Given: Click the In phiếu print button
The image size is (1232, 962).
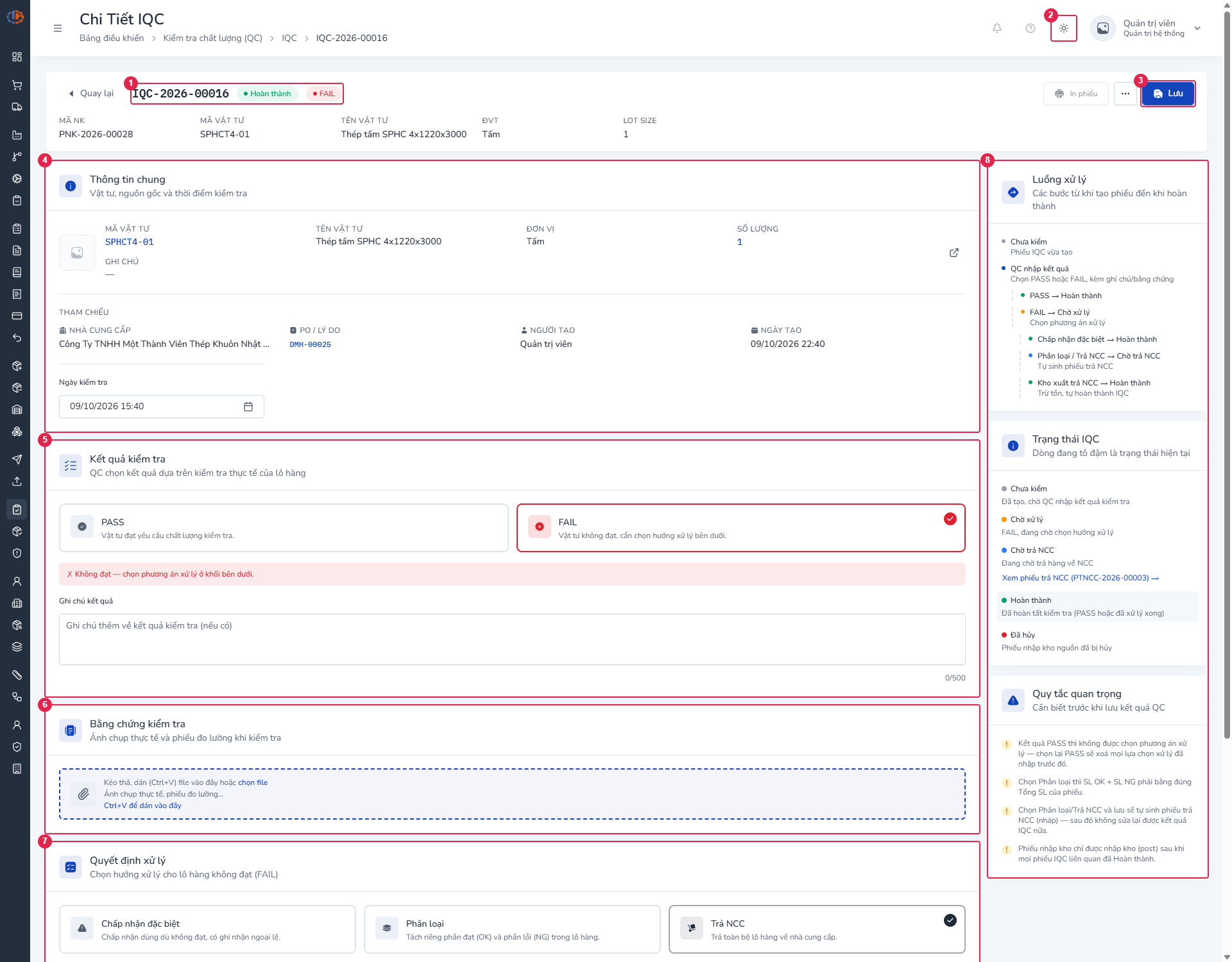Looking at the screenshot, I should [x=1076, y=94].
